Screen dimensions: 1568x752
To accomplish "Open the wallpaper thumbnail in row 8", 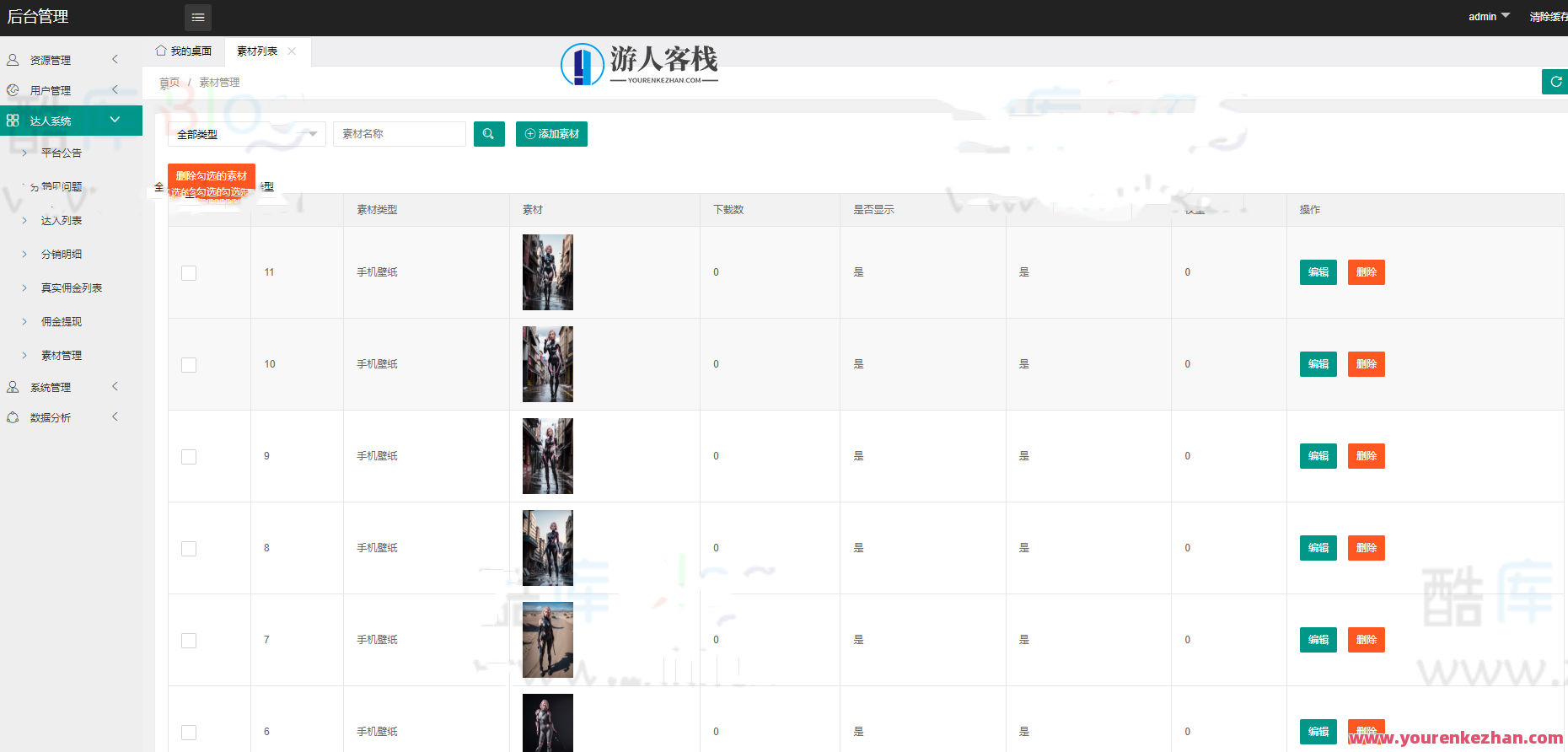I will click(x=548, y=548).
